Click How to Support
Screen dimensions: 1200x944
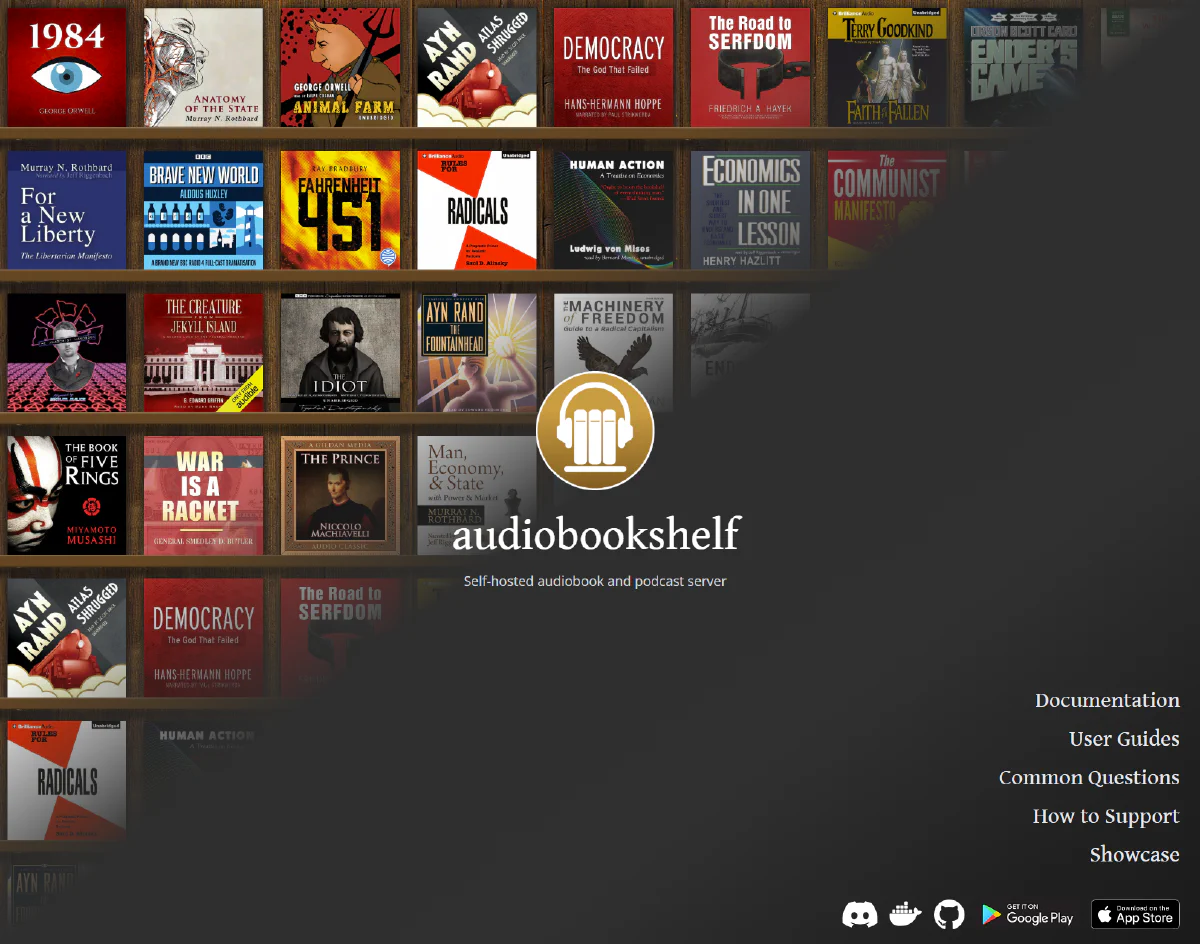[x=1106, y=816]
